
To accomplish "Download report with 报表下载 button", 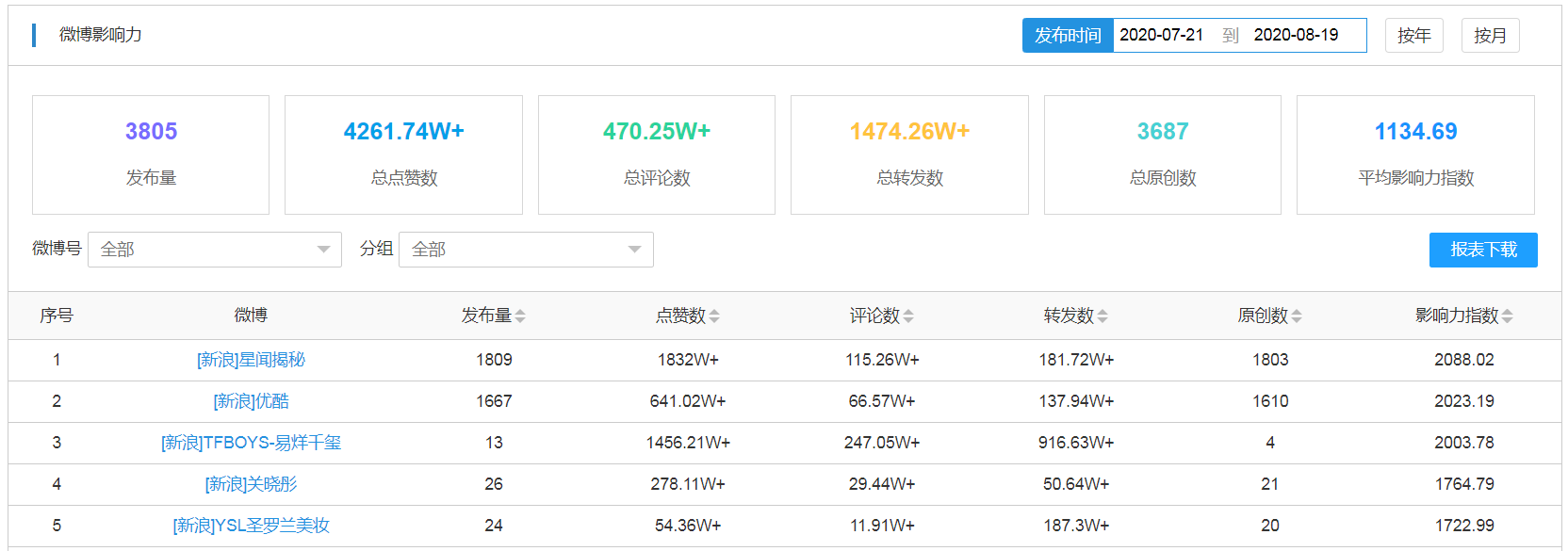I will (x=1482, y=250).
